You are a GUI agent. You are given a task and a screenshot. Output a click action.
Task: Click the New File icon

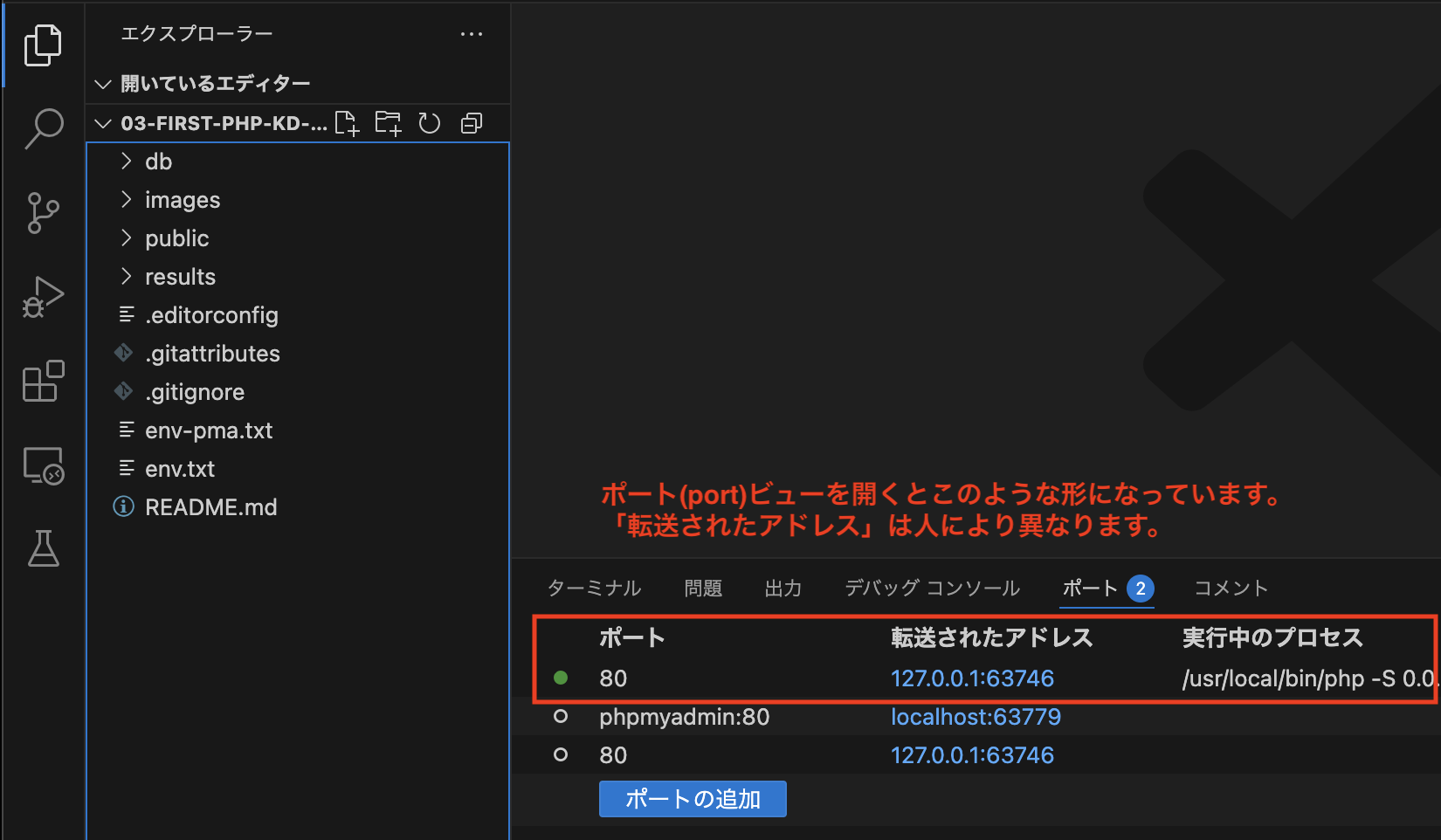point(347,123)
